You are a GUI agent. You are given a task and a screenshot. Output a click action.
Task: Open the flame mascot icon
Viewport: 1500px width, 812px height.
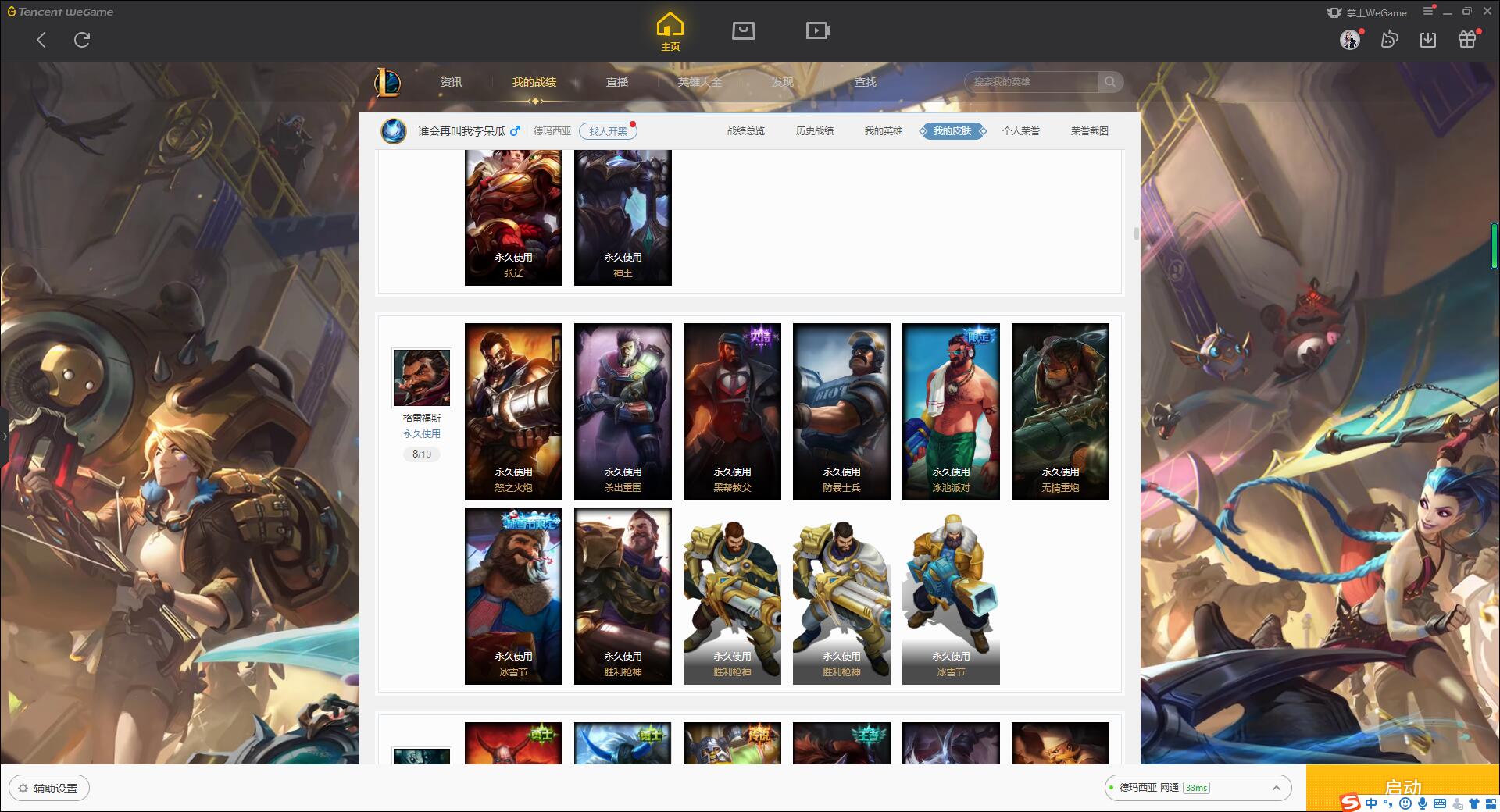pyautogui.click(x=1389, y=39)
